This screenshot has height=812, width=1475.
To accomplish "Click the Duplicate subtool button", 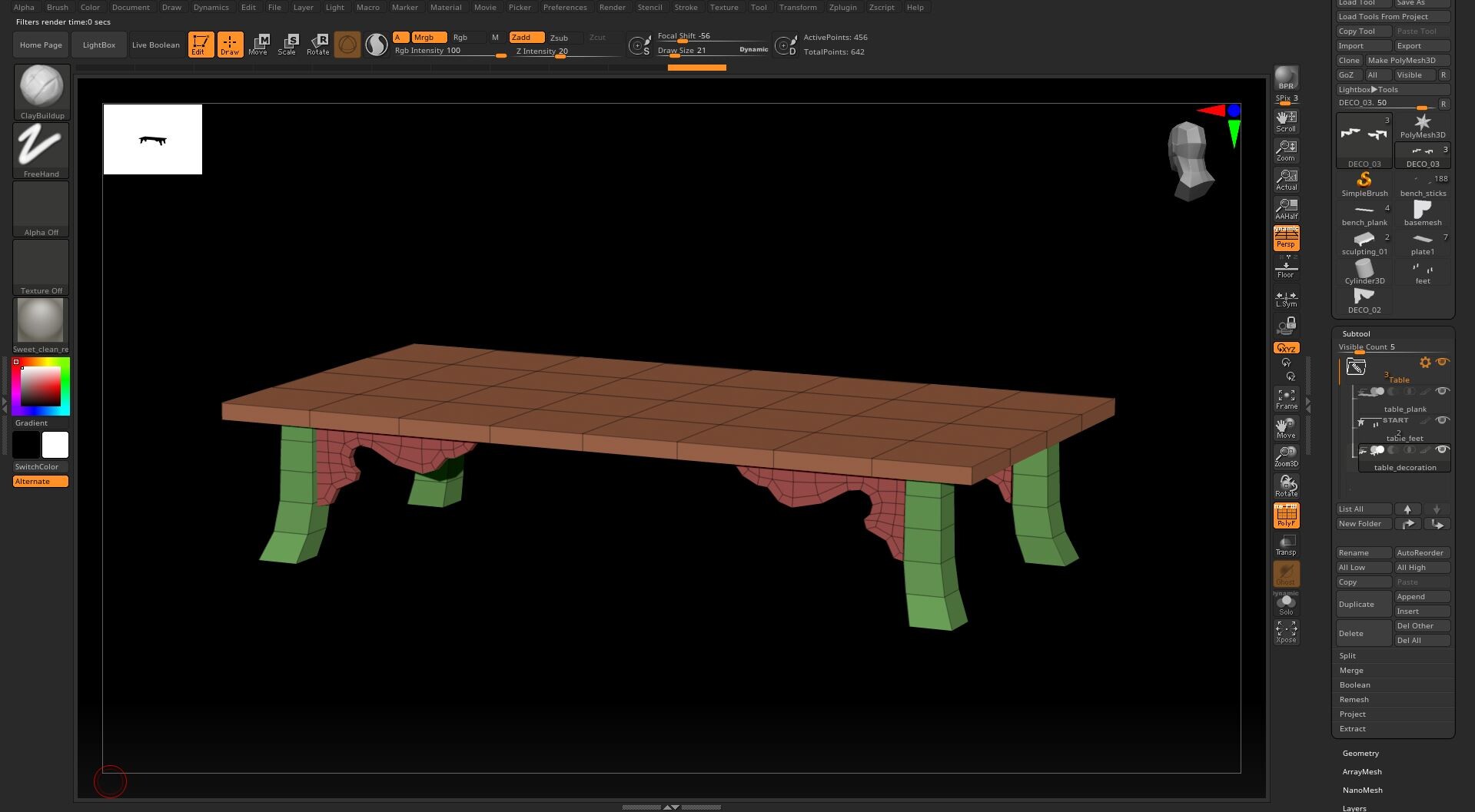I will 1363,604.
